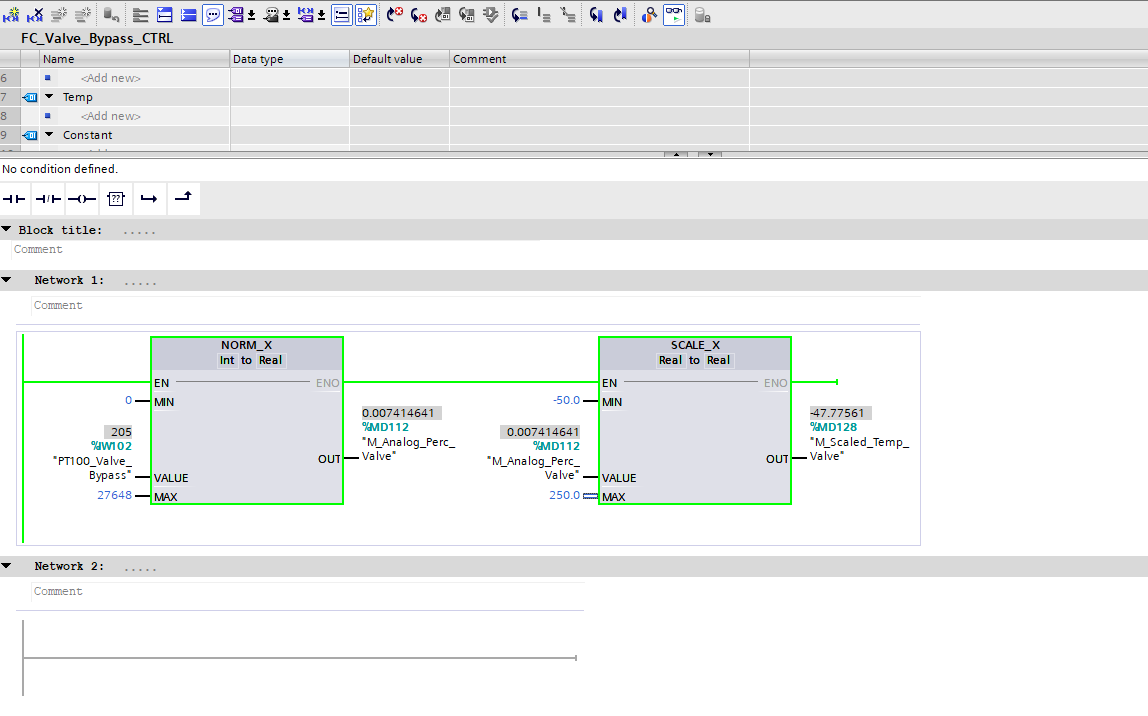Click the Data type column header
1148x716 pixels.
(x=289, y=59)
